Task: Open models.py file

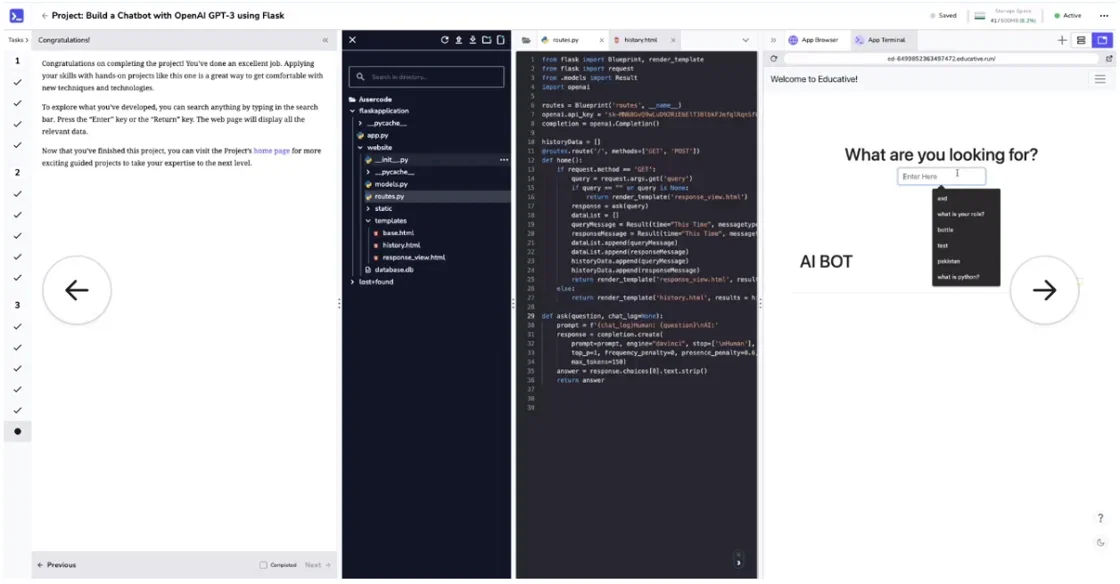Action: (x=391, y=184)
